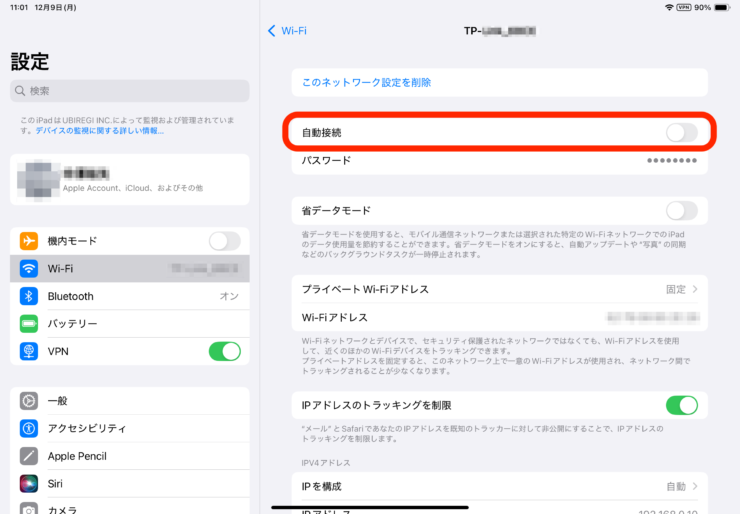Open the chevron next to 固定
Screen dimensions: 740x514
click(x=695, y=289)
